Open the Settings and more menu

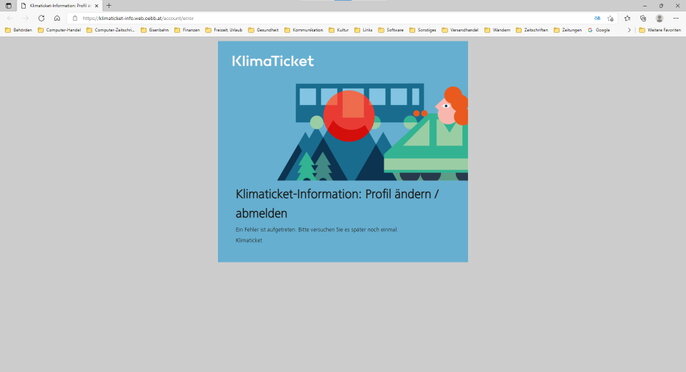(x=676, y=18)
